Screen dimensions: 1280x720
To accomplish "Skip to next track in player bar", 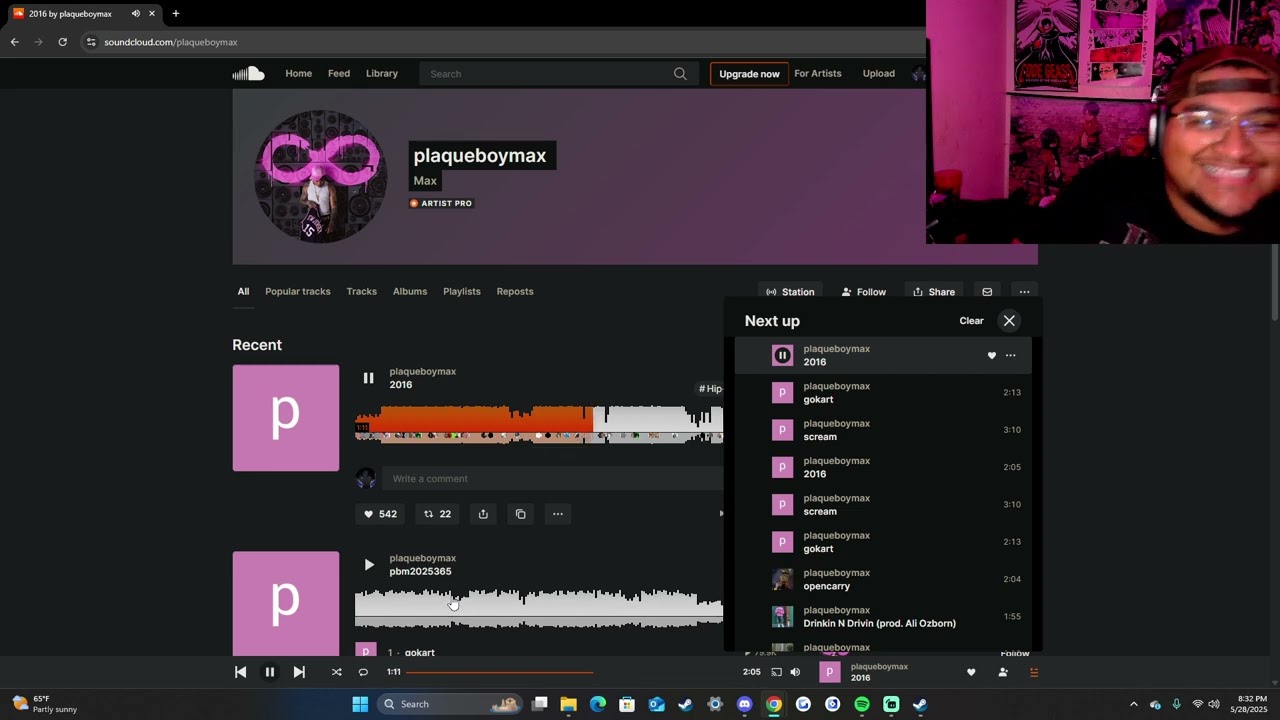I will point(299,672).
